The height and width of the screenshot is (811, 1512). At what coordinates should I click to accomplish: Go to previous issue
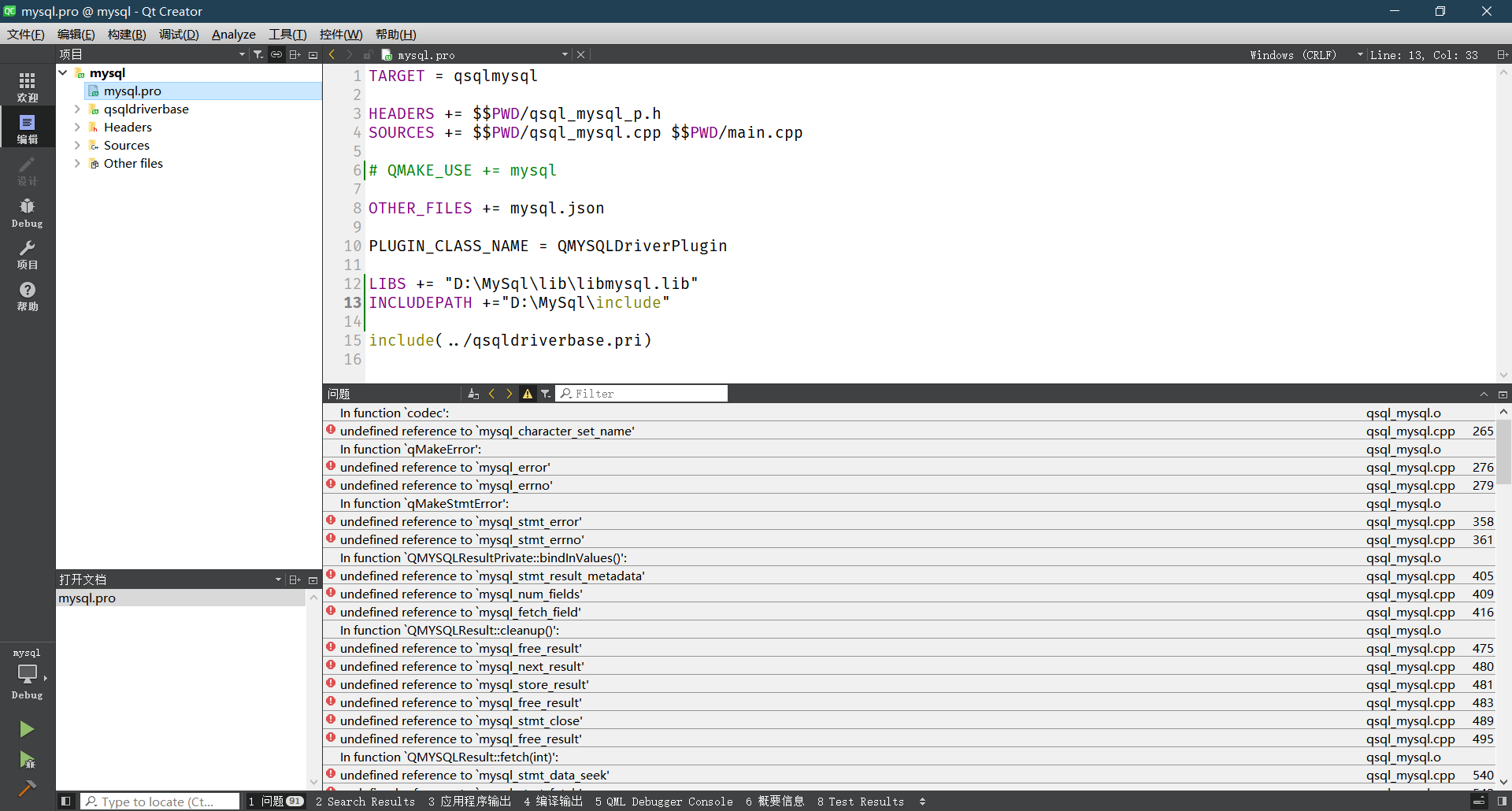coord(491,394)
